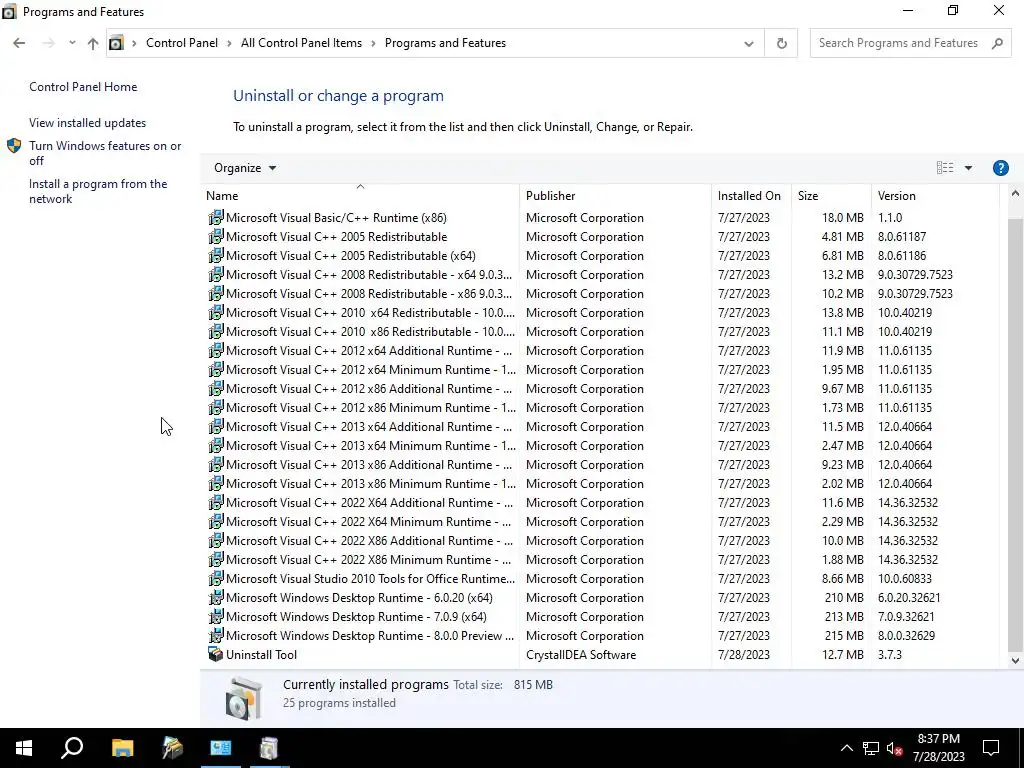Click the Visual C++ 2005 Redistributable (x64) icon
This screenshot has height=768, width=1024.
[216, 255]
